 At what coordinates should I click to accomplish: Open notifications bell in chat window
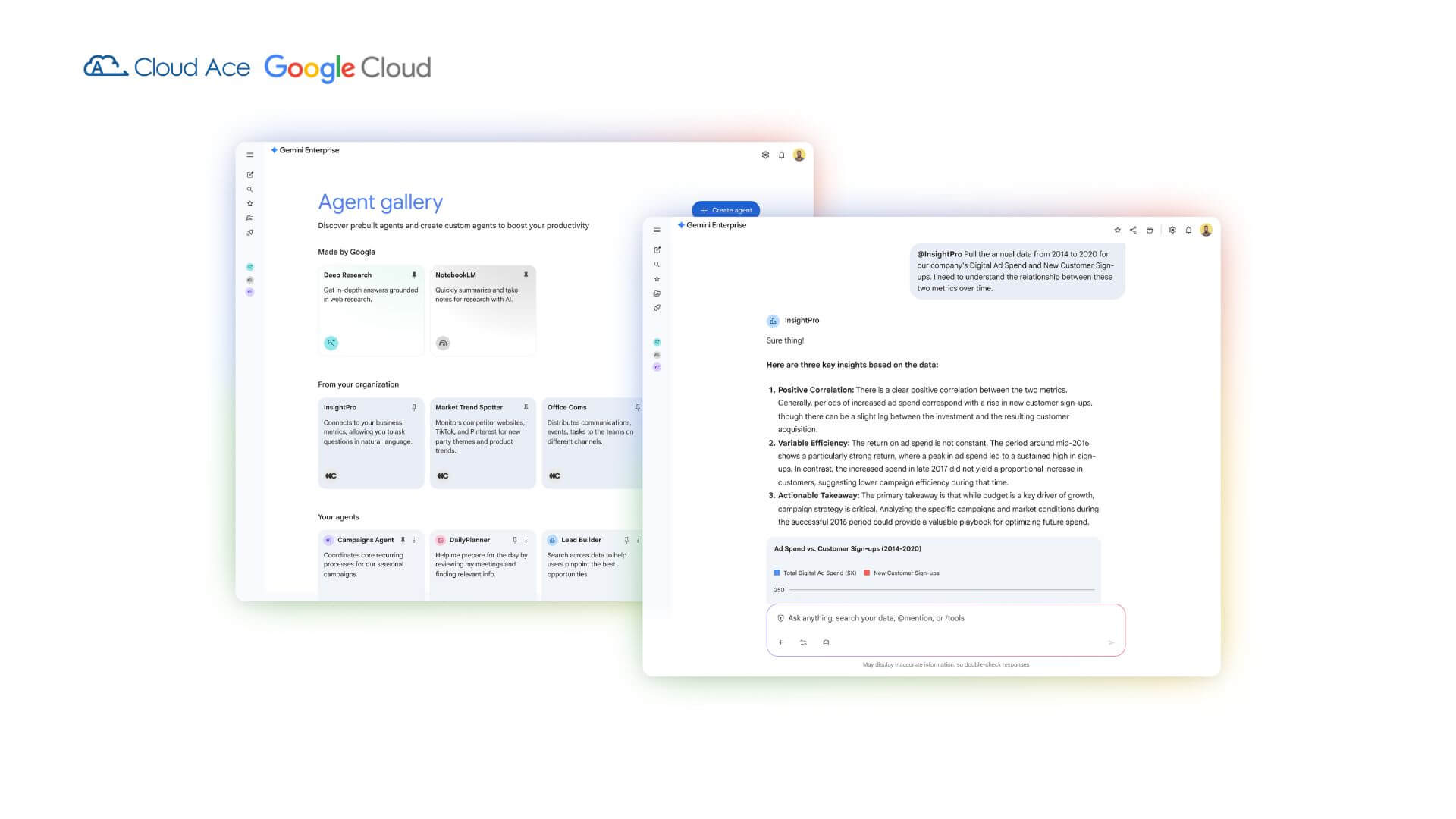click(x=1188, y=230)
